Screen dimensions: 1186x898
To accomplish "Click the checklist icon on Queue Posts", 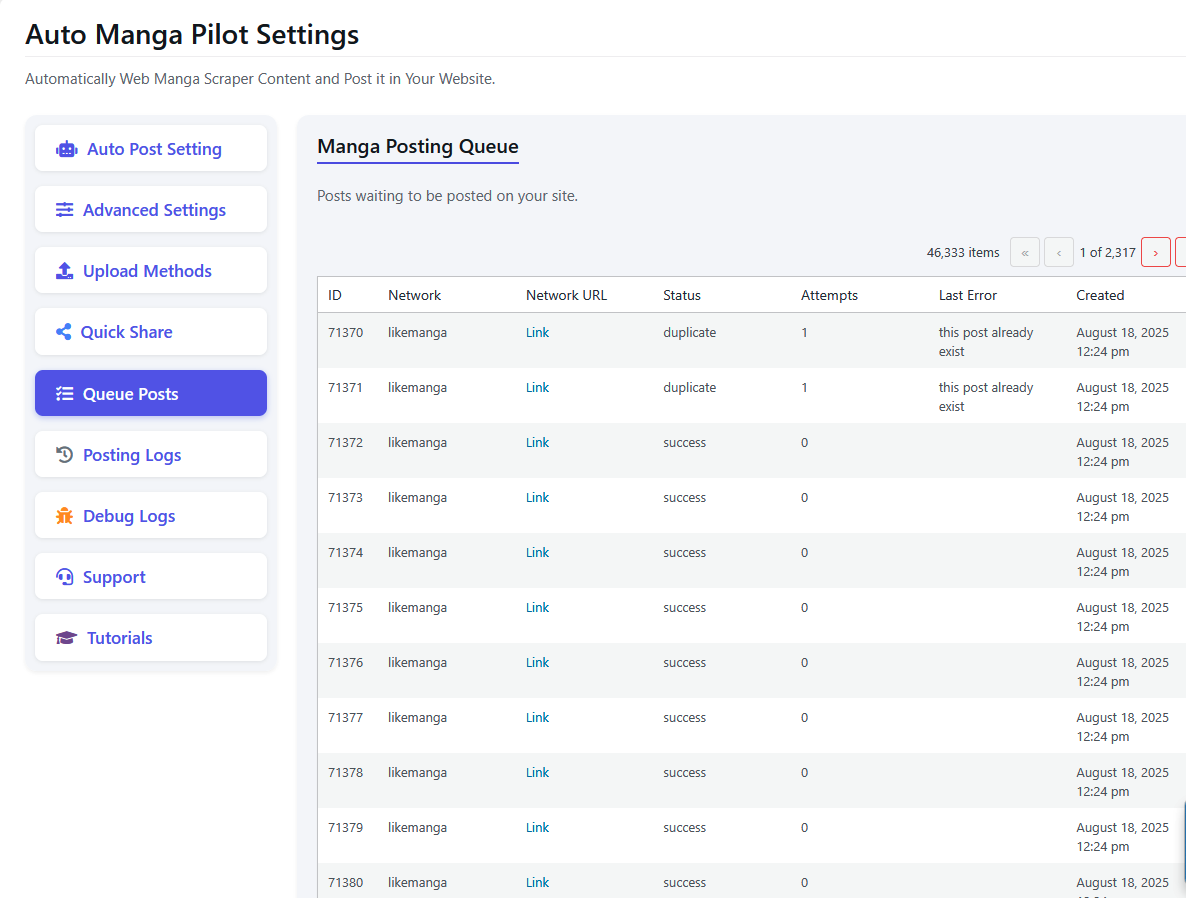I will [x=65, y=394].
